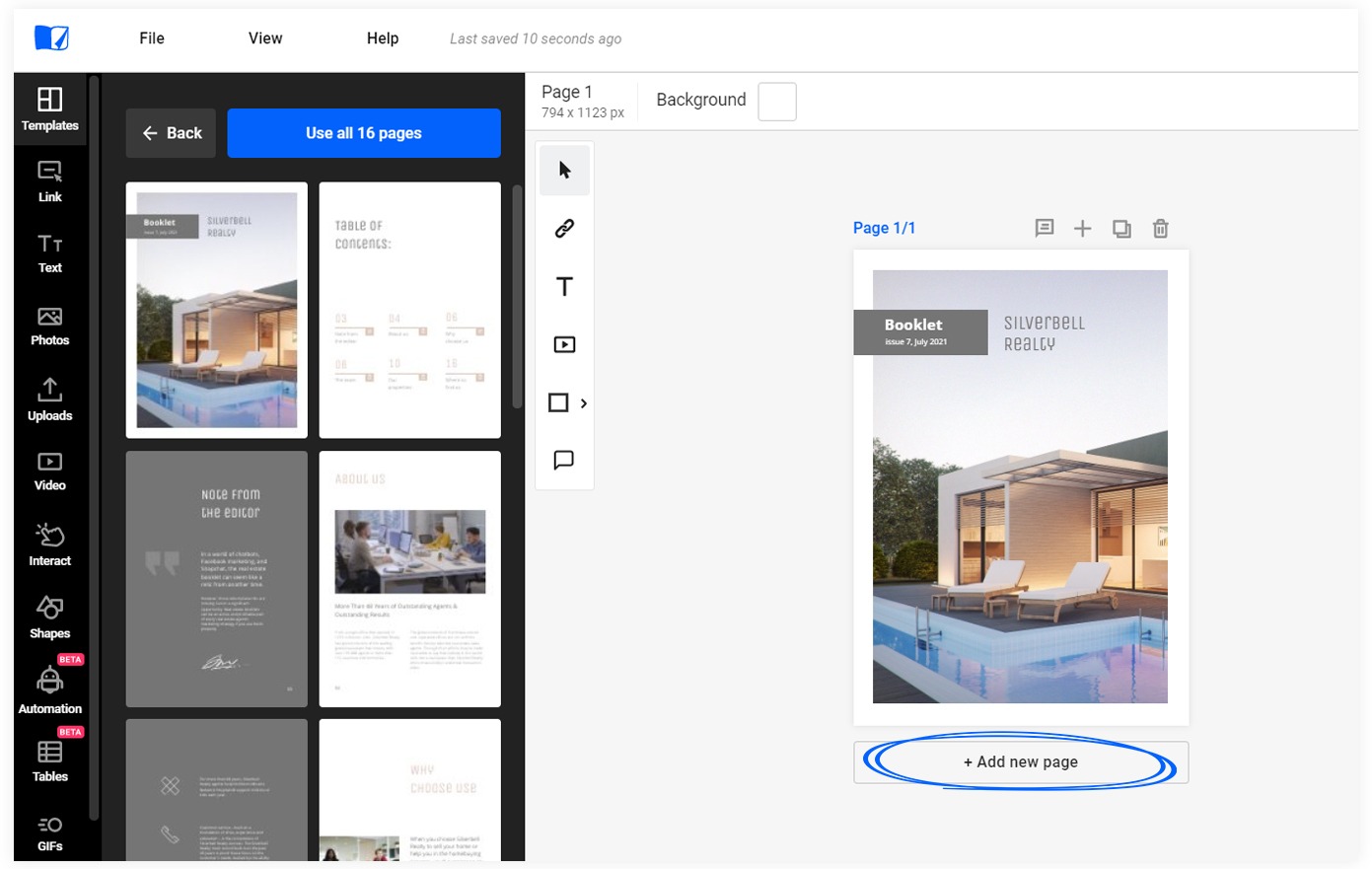Open the View menu
Image resolution: width=1372 pixels, height=869 pixels.
point(265,38)
